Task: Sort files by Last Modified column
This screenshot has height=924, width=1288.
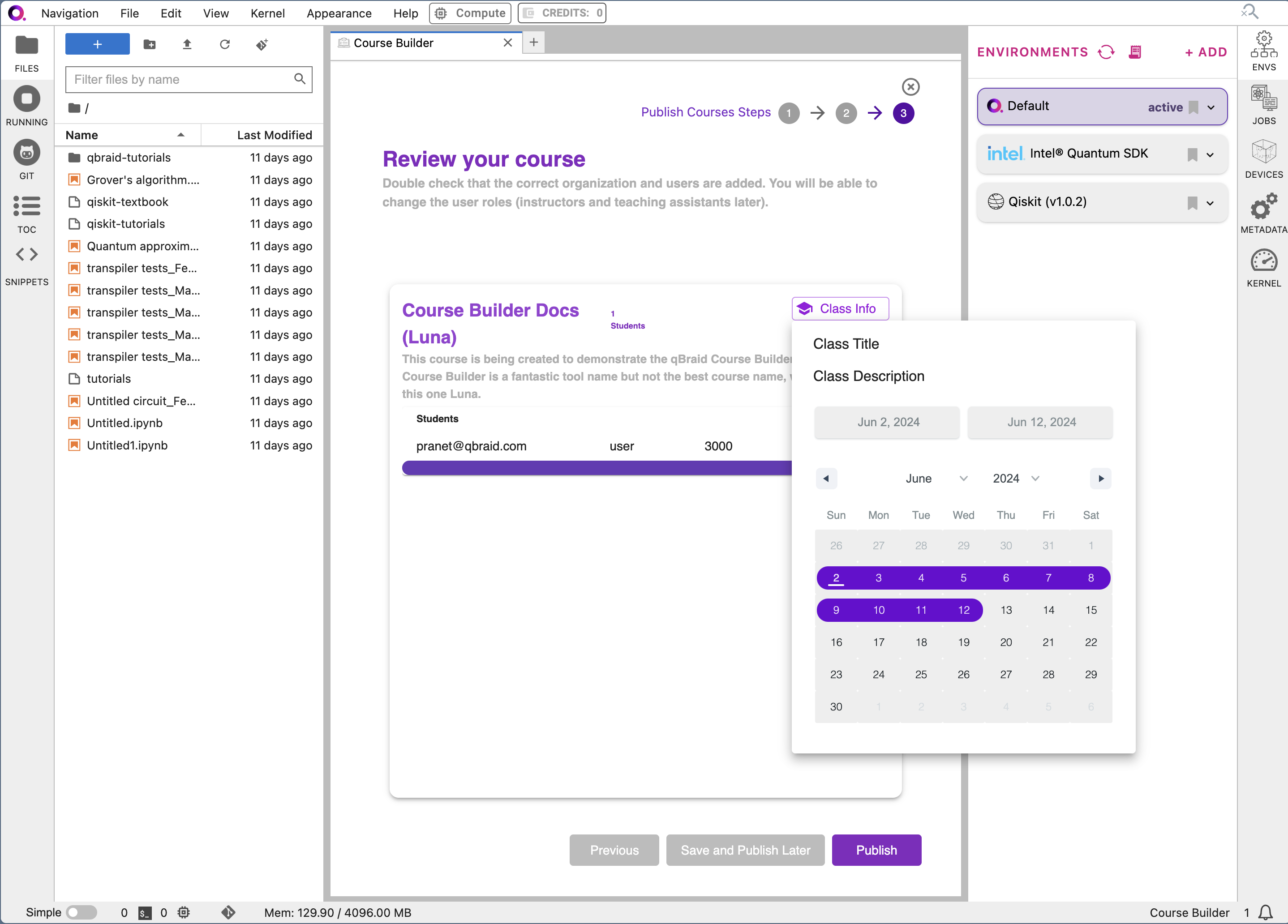Action: coord(262,135)
